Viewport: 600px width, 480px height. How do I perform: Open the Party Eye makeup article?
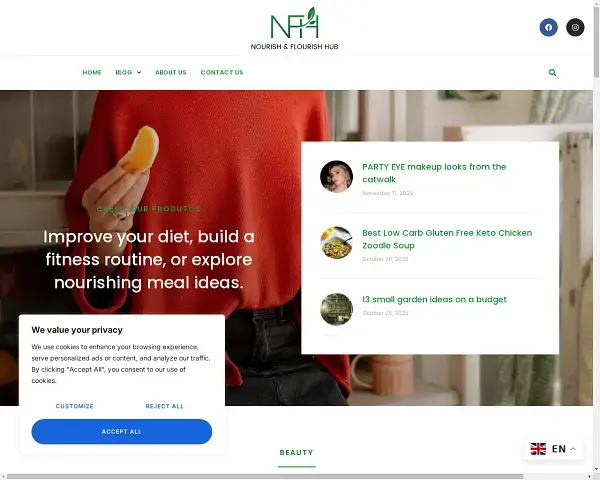pyautogui.click(x=434, y=173)
